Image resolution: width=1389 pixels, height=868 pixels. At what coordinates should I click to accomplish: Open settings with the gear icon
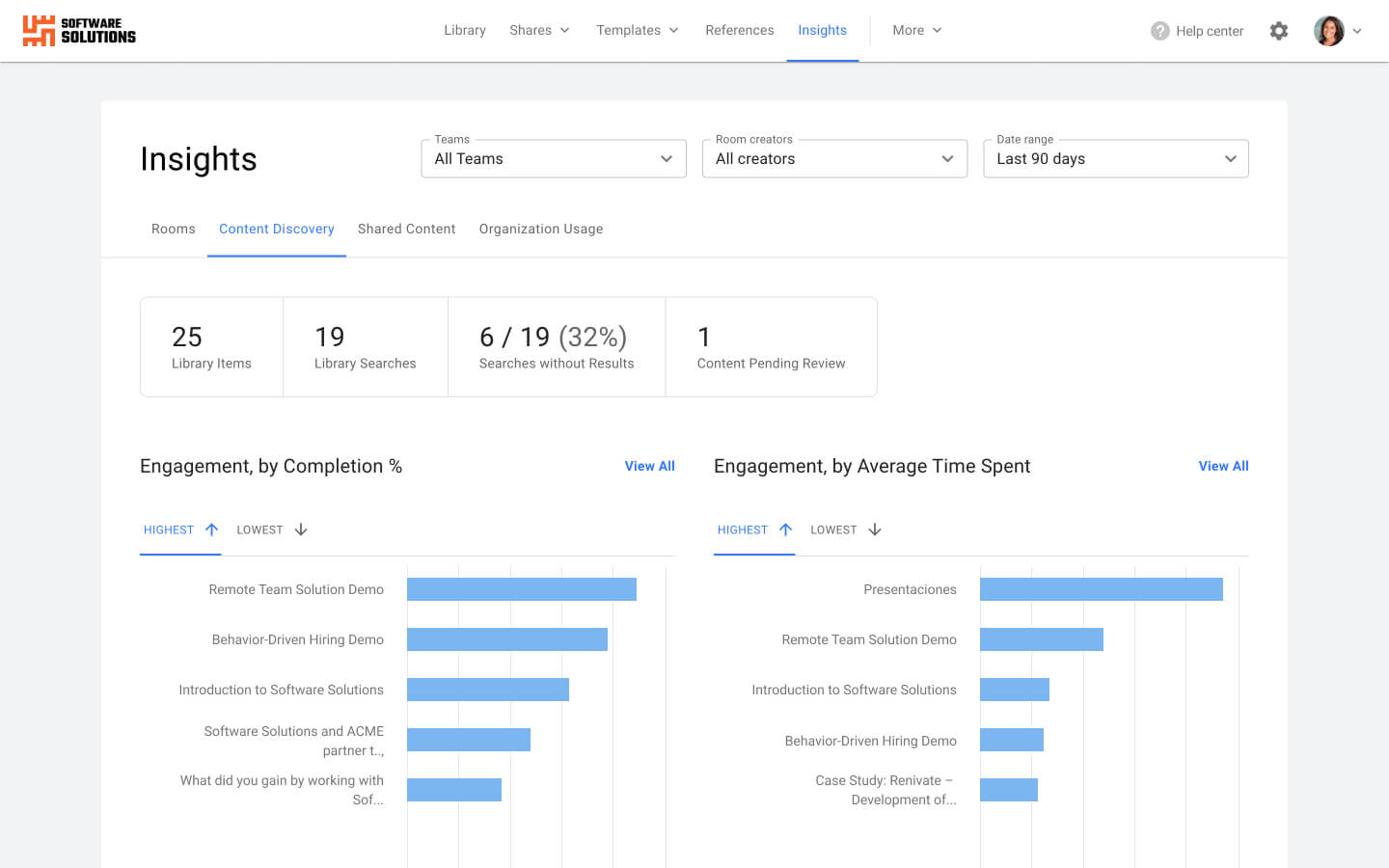[x=1279, y=31]
